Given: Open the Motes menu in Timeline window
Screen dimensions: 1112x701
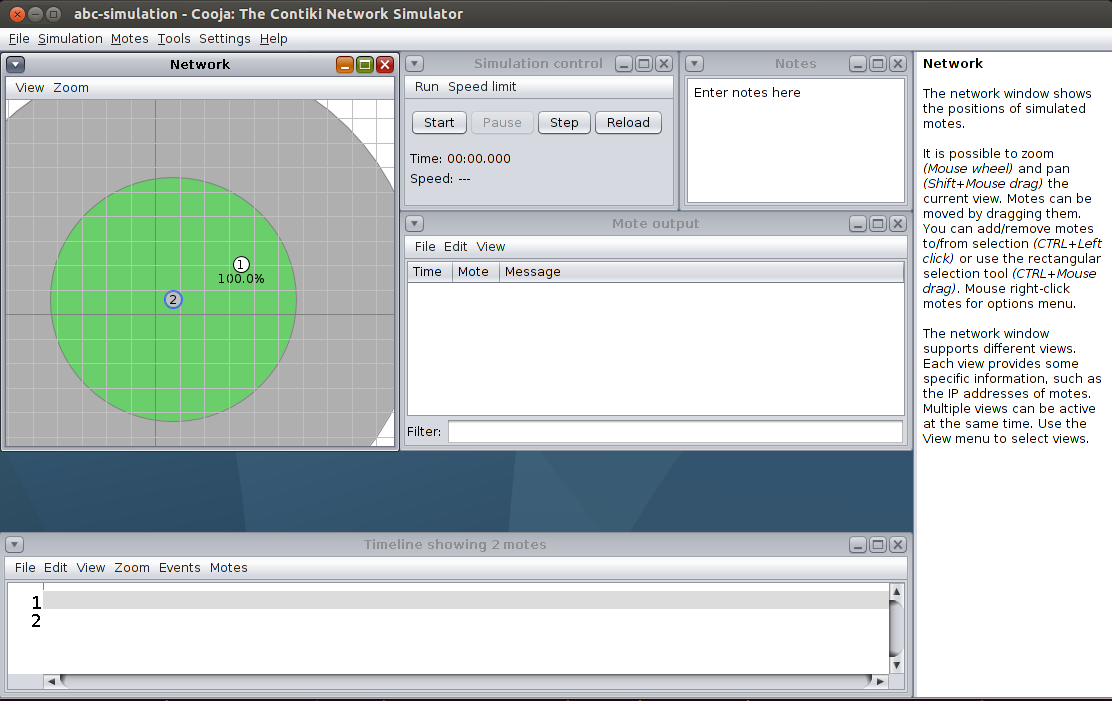Looking at the screenshot, I should [228, 568].
